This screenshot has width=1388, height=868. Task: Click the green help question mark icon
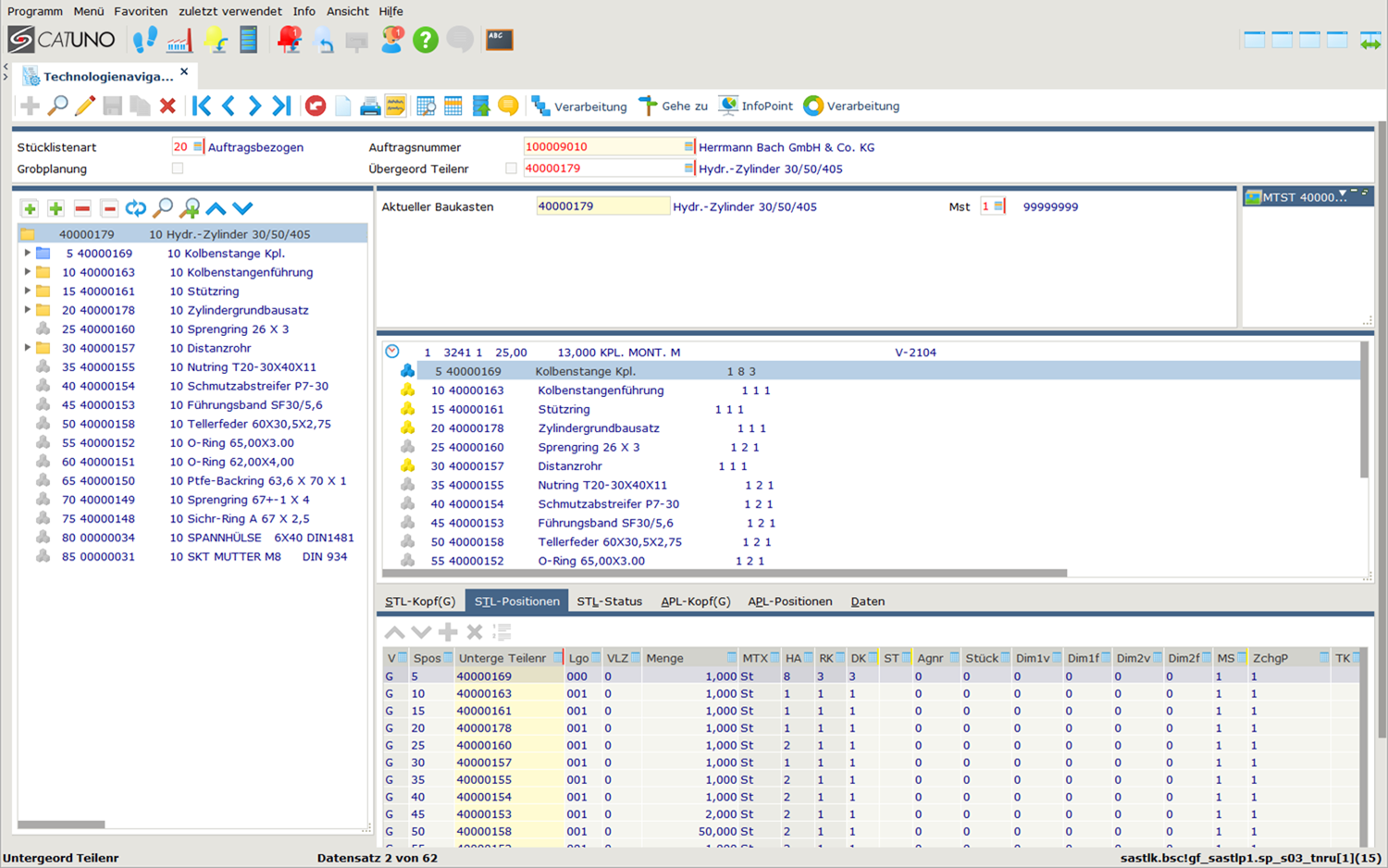tap(425, 40)
